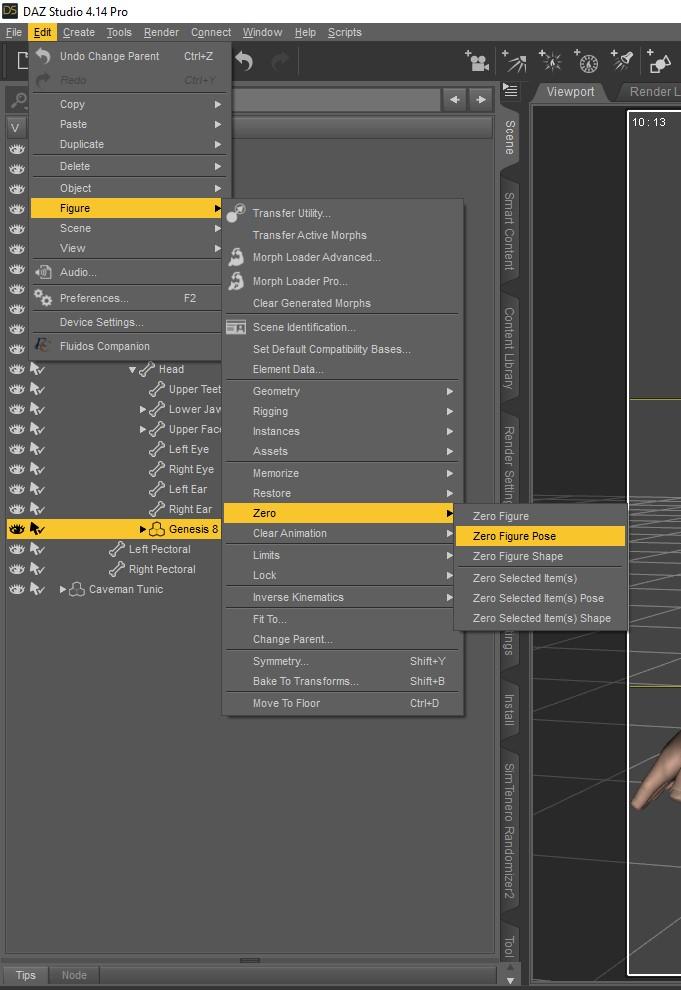Click the Tips button at bottom
The height and width of the screenshot is (990, 681).
click(x=25, y=975)
